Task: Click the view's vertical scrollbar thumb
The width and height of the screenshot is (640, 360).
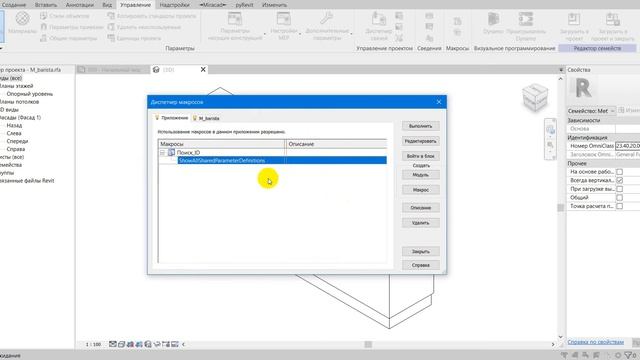Action: (560, 207)
